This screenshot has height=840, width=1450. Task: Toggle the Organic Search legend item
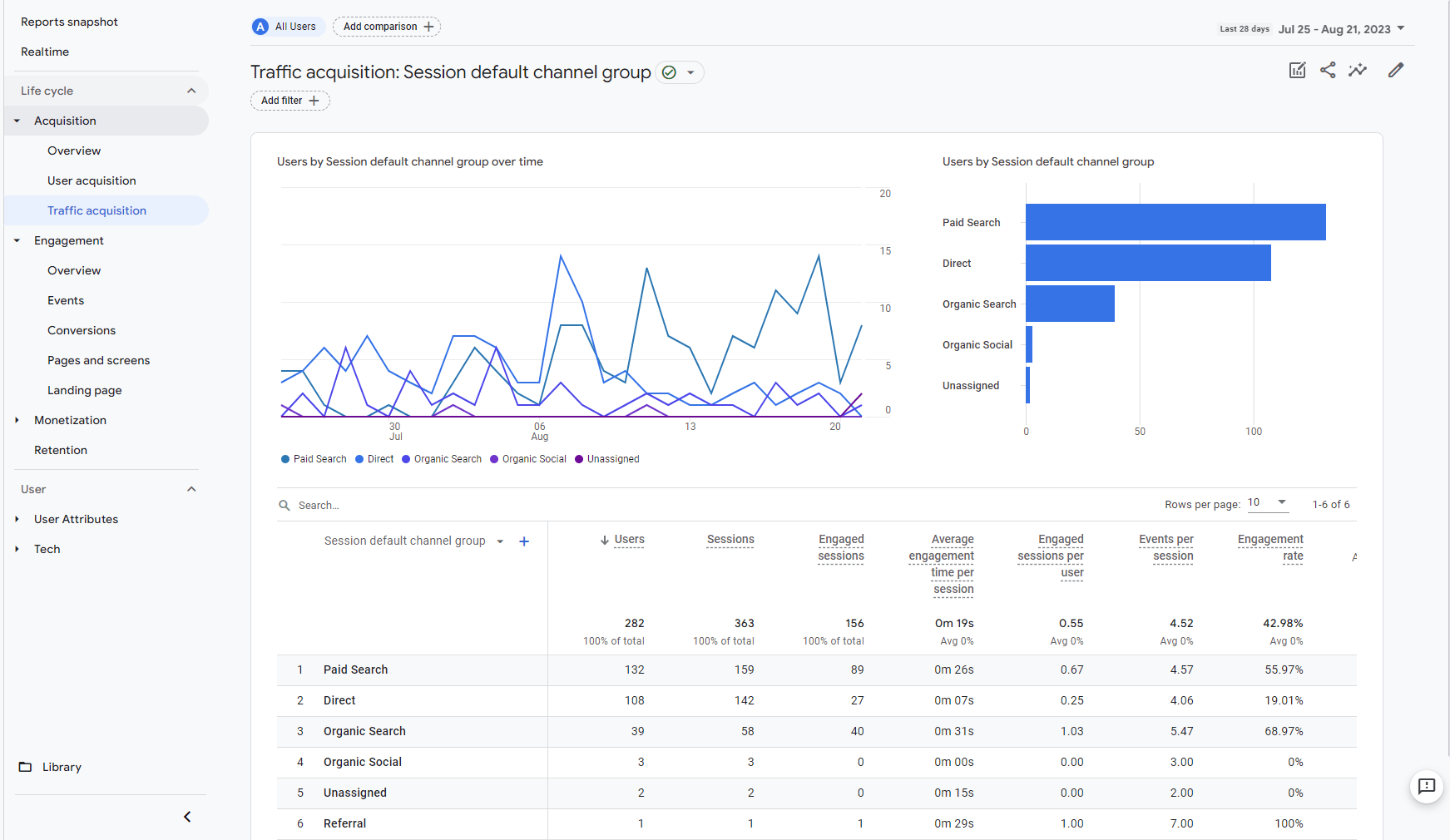(x=442, y=459)
